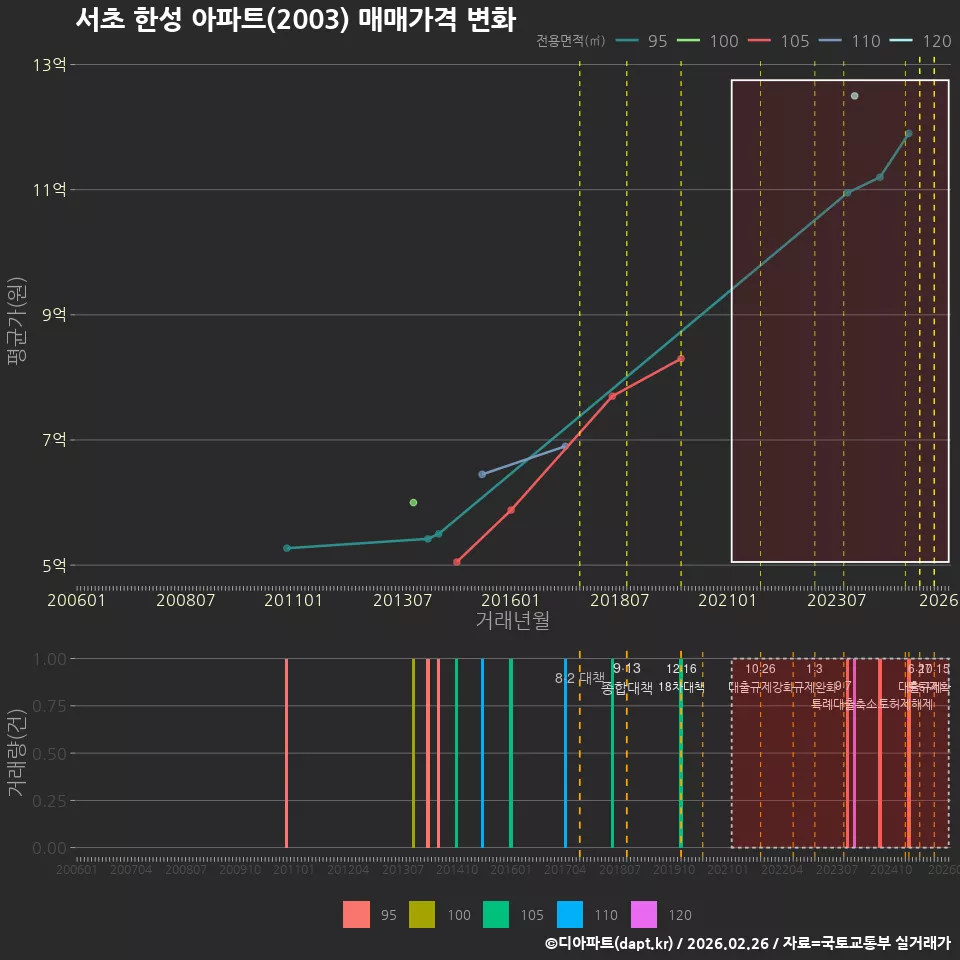Click the 11억 y-axis label
Image resolution: width=960 pixels, height=960 pixels.
pos(50,190)
